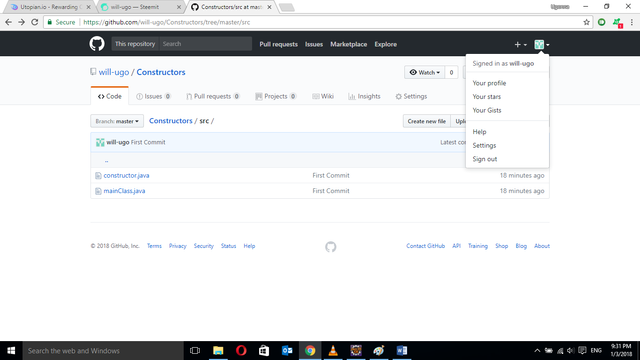Open the repository Settings tab
Screen dimensions: 640x360
coord(411,96)
